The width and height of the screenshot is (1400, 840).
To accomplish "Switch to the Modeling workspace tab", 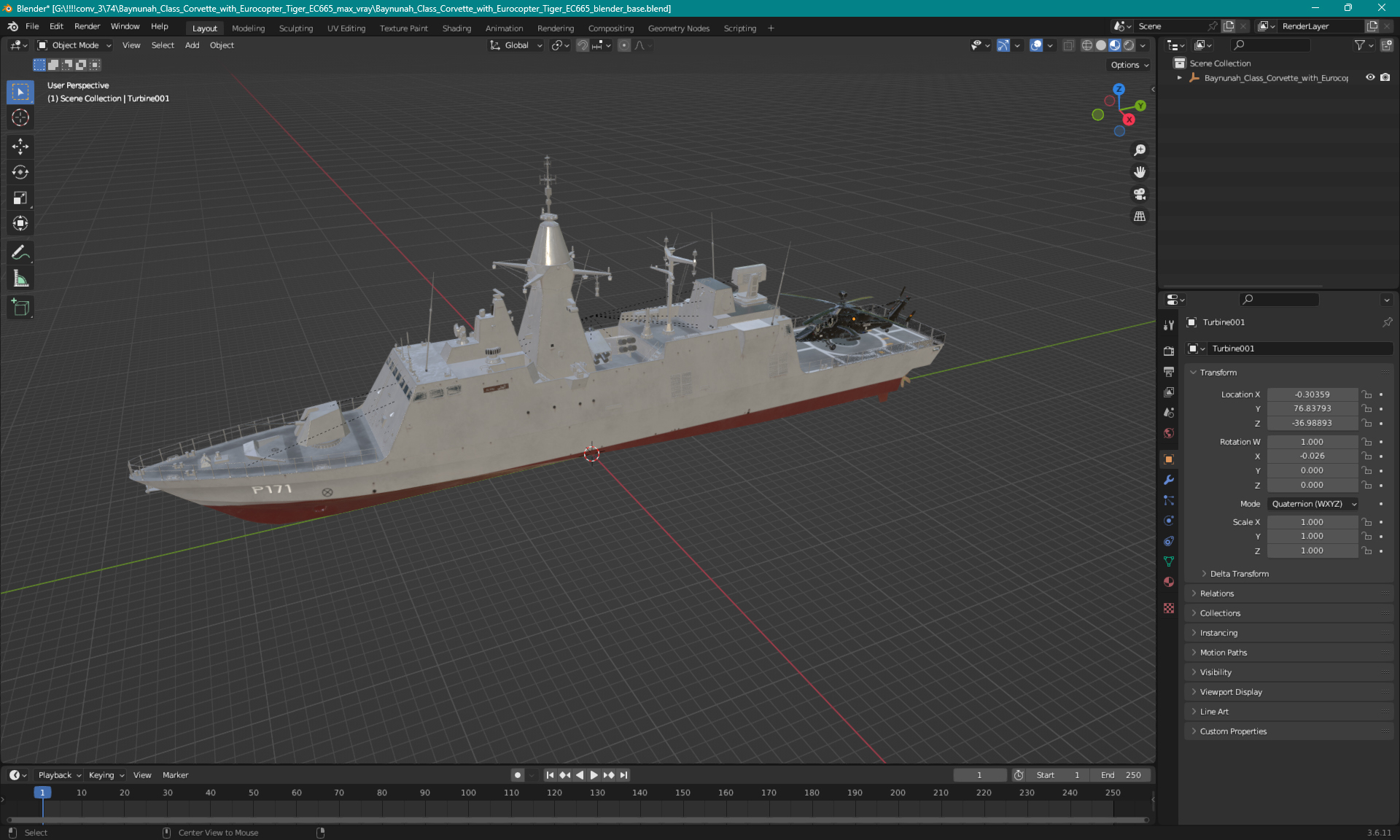I will [x=248, y=28].
